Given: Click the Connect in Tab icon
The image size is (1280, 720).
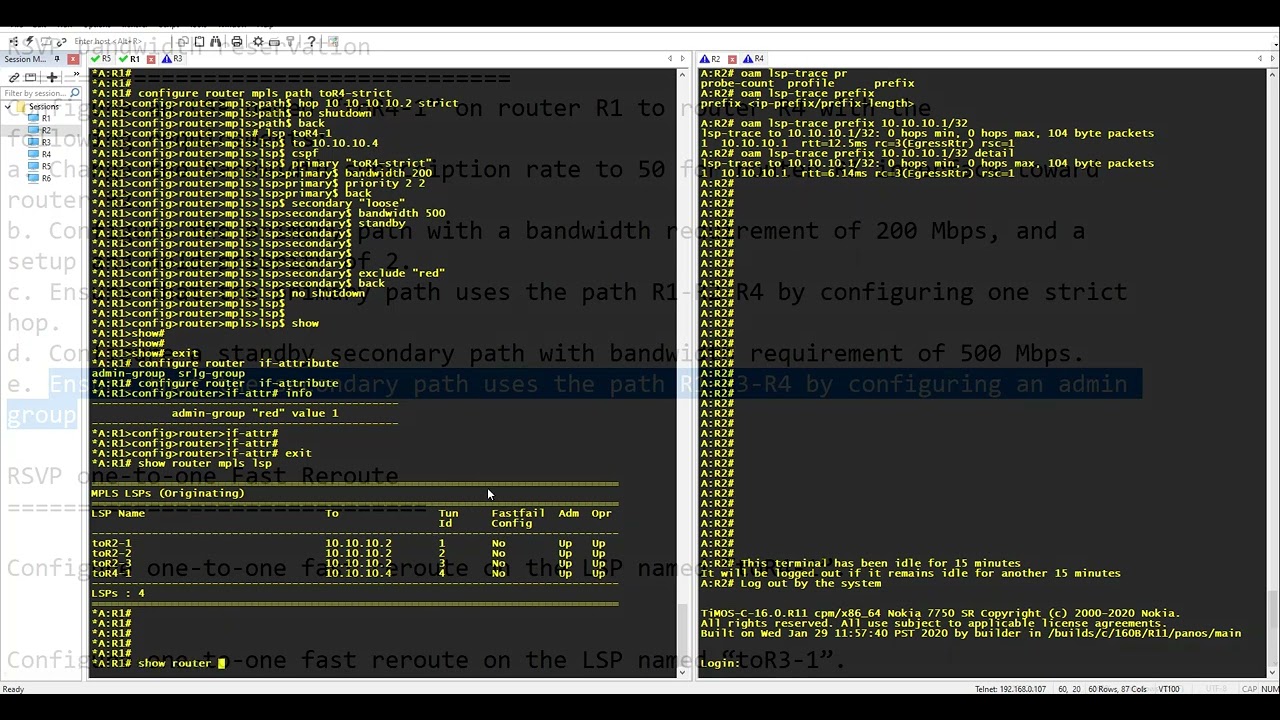Looking at the screenshot, I should 46,42.
